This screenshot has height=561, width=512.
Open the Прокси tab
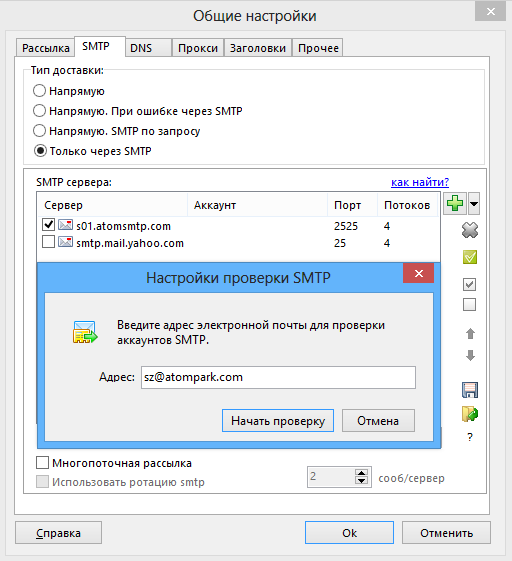click(x=198, y=48)
